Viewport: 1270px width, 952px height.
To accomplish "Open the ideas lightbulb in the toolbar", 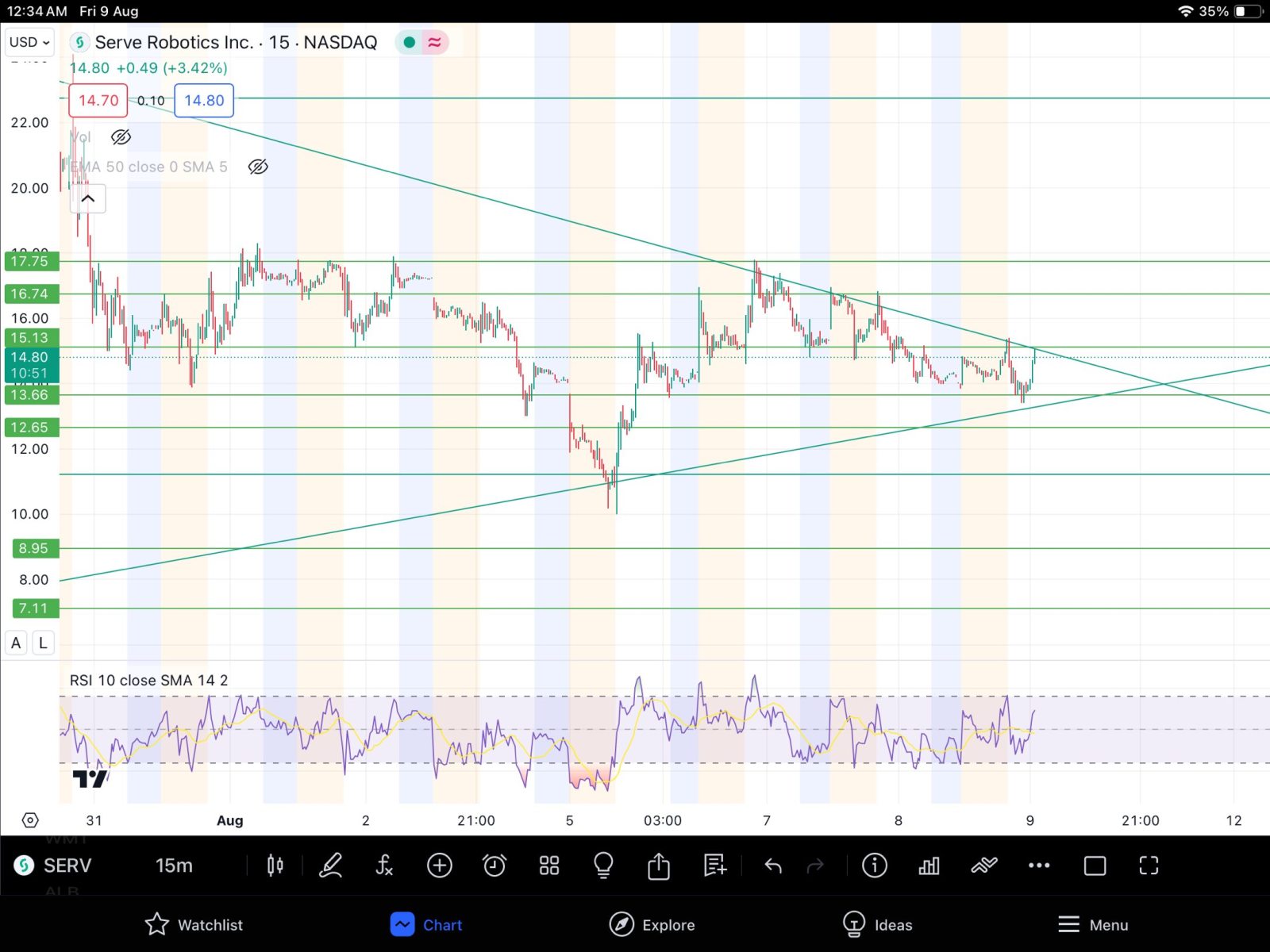I will click(603, 865).
